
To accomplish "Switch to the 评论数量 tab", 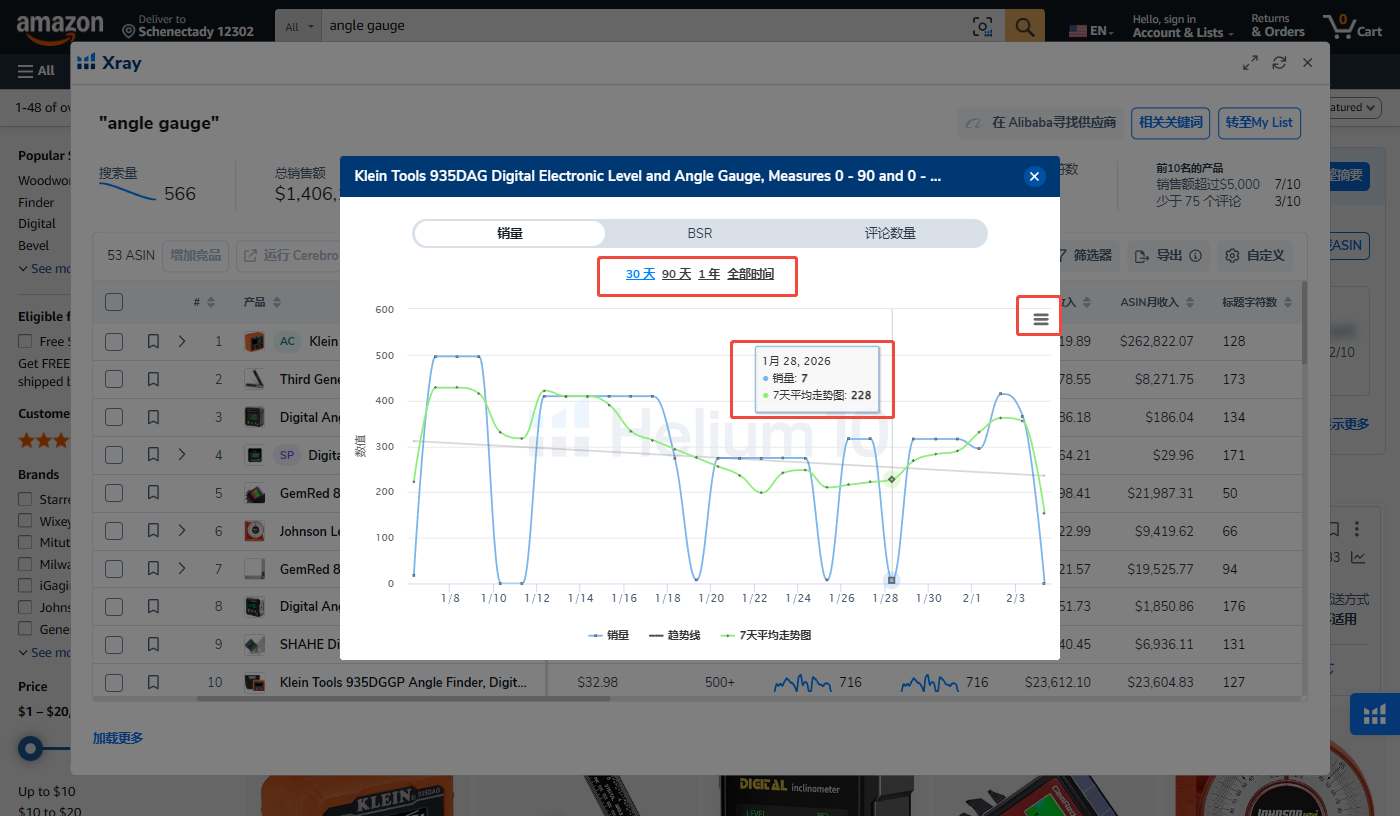I will tap(890, 233).
